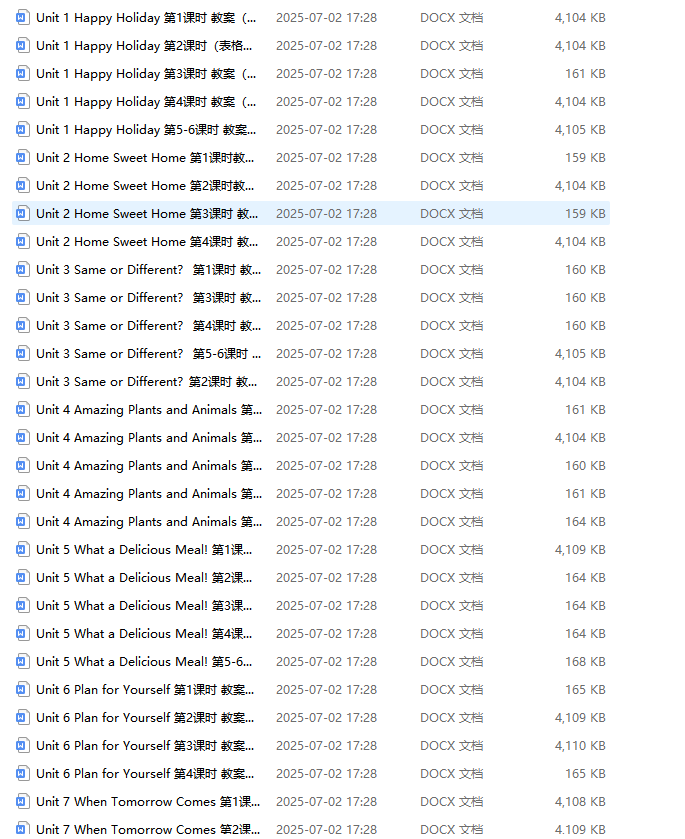
Task: Click icon for Unit 2 Home Sweet Home 第1课时
Action: pos(22,158)
